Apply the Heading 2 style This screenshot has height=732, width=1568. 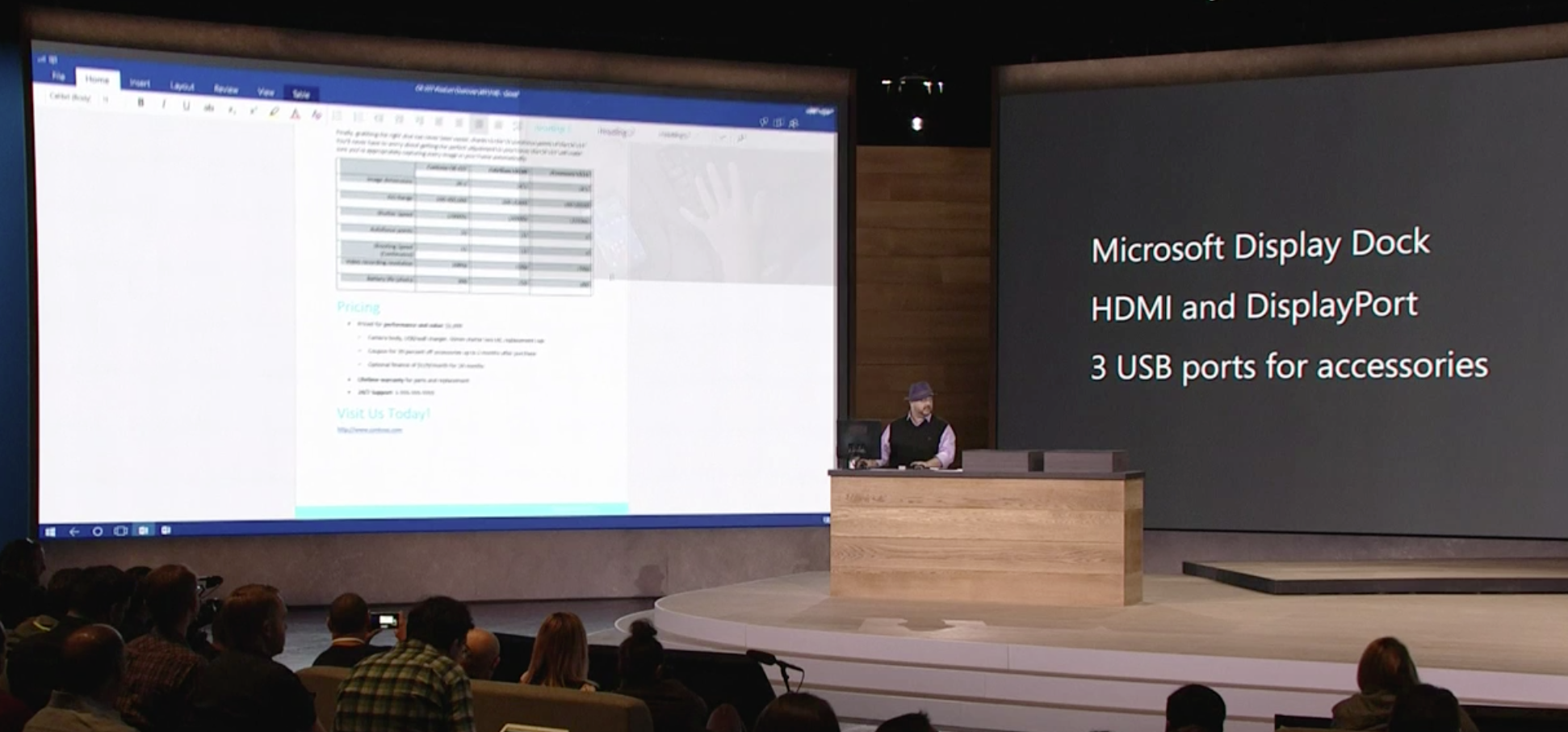[615, 132]
